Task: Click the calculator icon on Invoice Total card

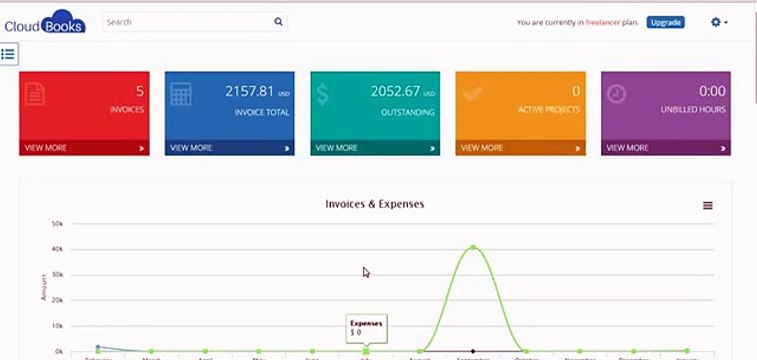Action: (x=181, y=94)
